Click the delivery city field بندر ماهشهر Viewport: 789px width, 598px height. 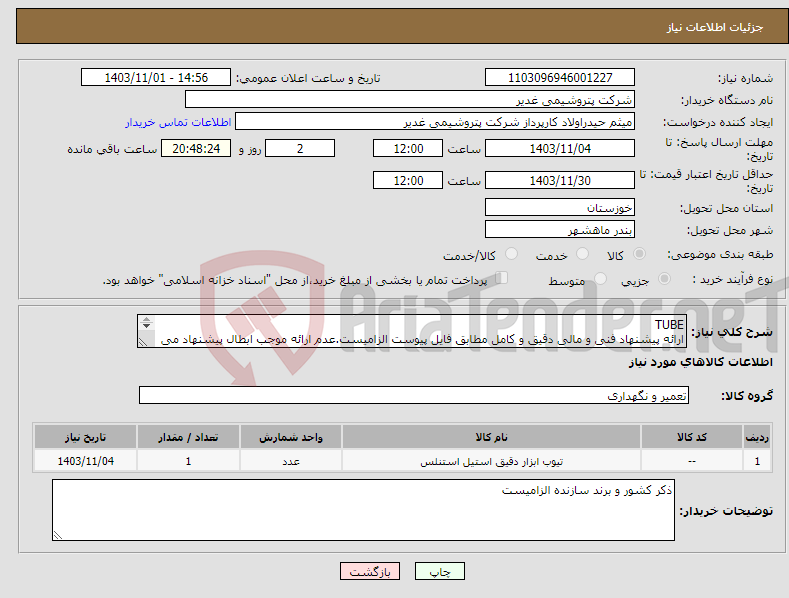pyautogui.click(x=560, y=230)
